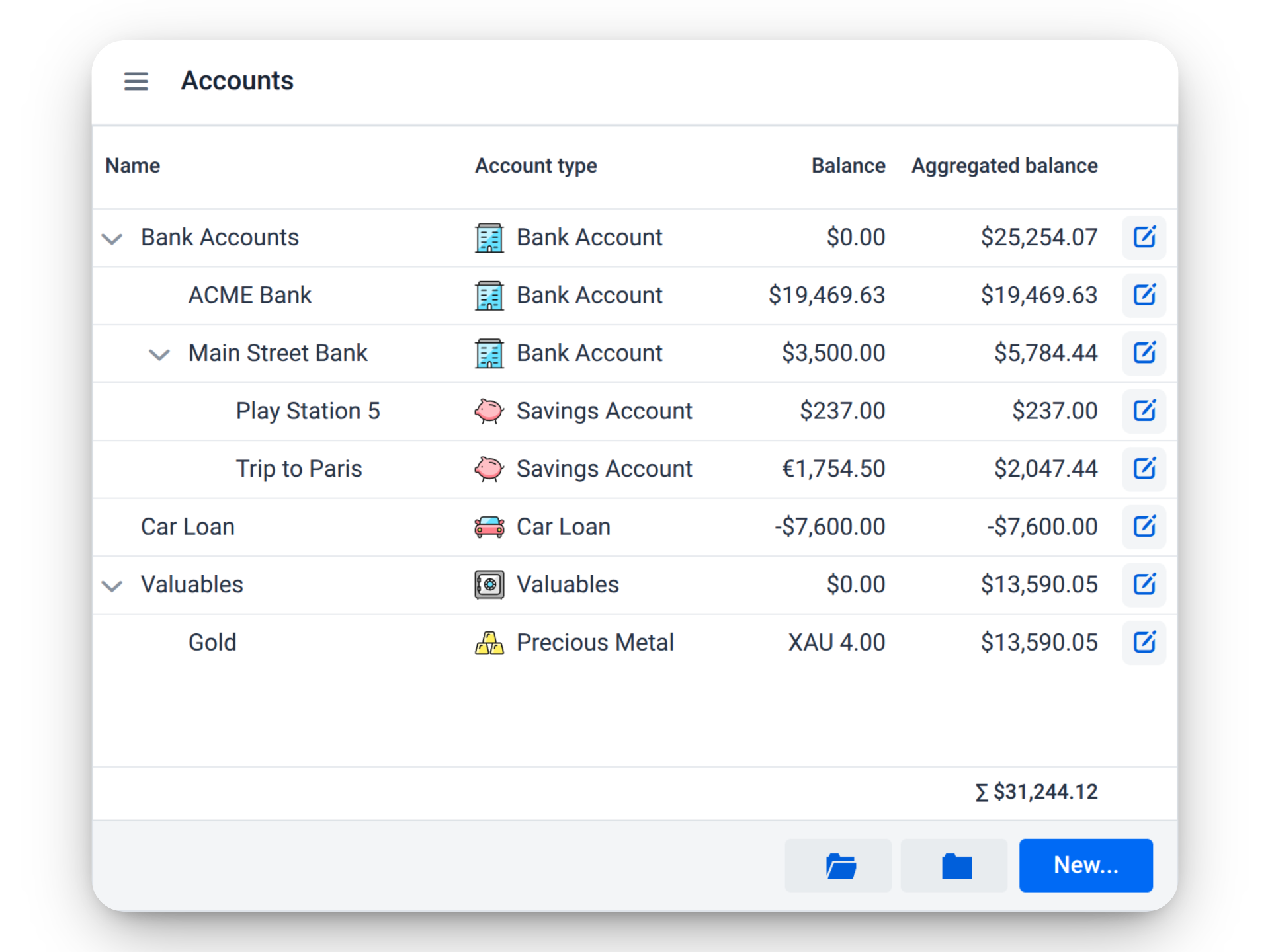This screenshot has width=1270, height=952.
Task: Edit the Car Loan account row
Action: pyautogui.click(x=1144, y=527)
